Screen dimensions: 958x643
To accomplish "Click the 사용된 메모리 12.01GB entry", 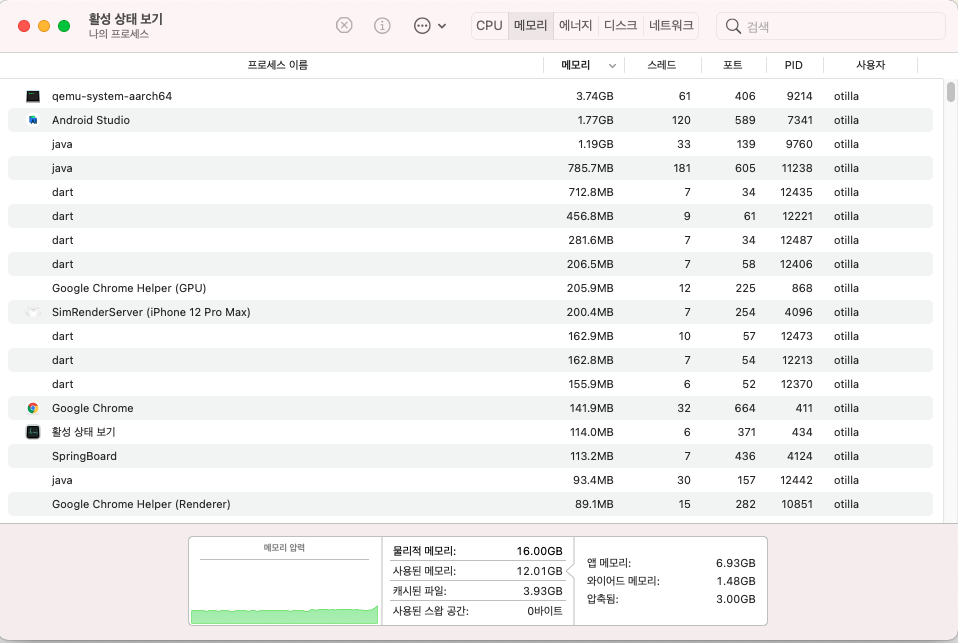I will pos(477,571).
